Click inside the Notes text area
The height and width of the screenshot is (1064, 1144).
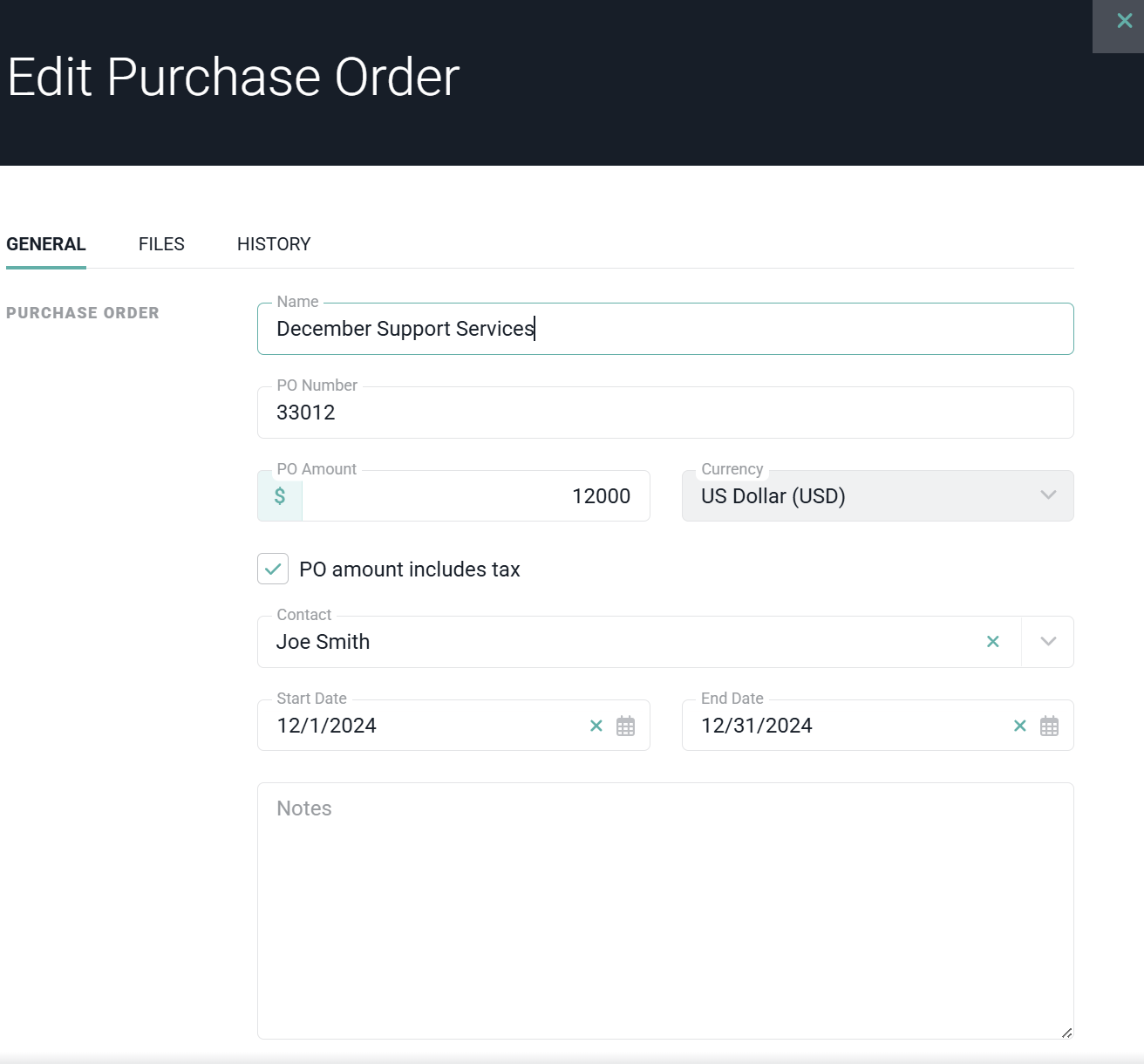(x=664, y=916)
